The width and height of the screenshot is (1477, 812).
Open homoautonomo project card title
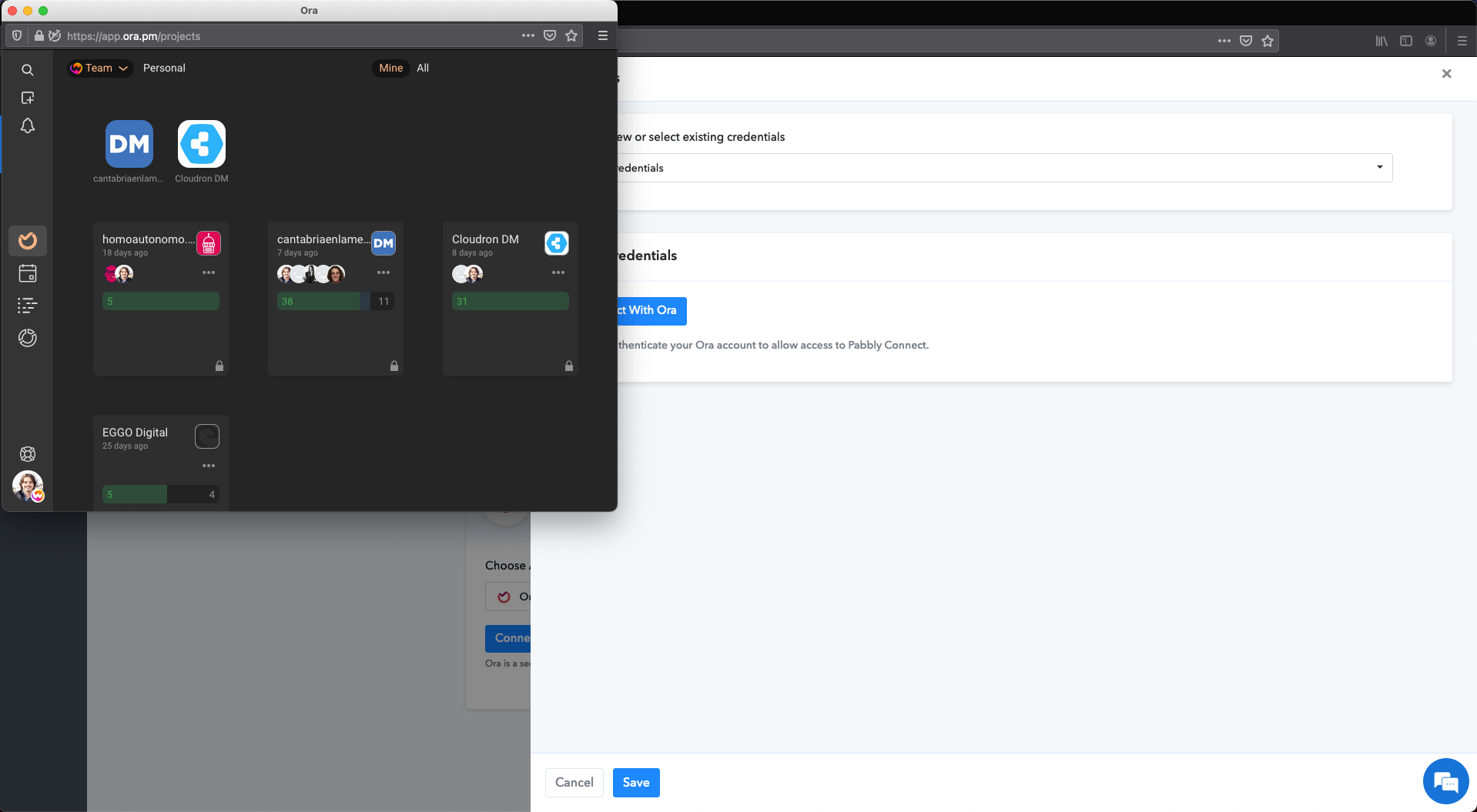[x=149, y=239]
